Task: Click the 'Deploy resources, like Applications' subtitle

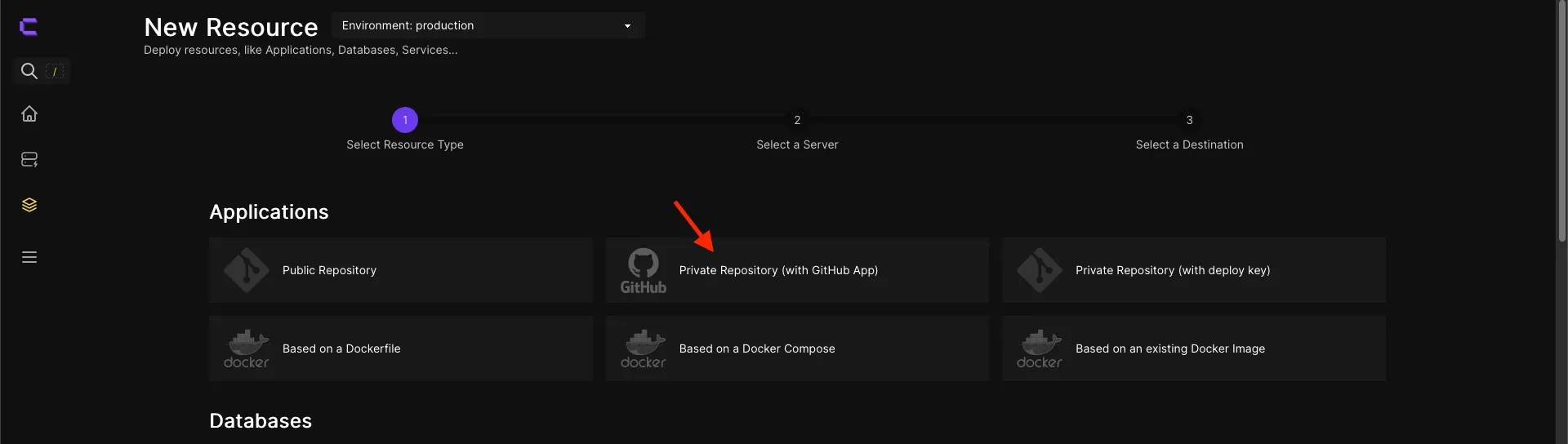Action: pyautogui.click(x=301, y=50)
